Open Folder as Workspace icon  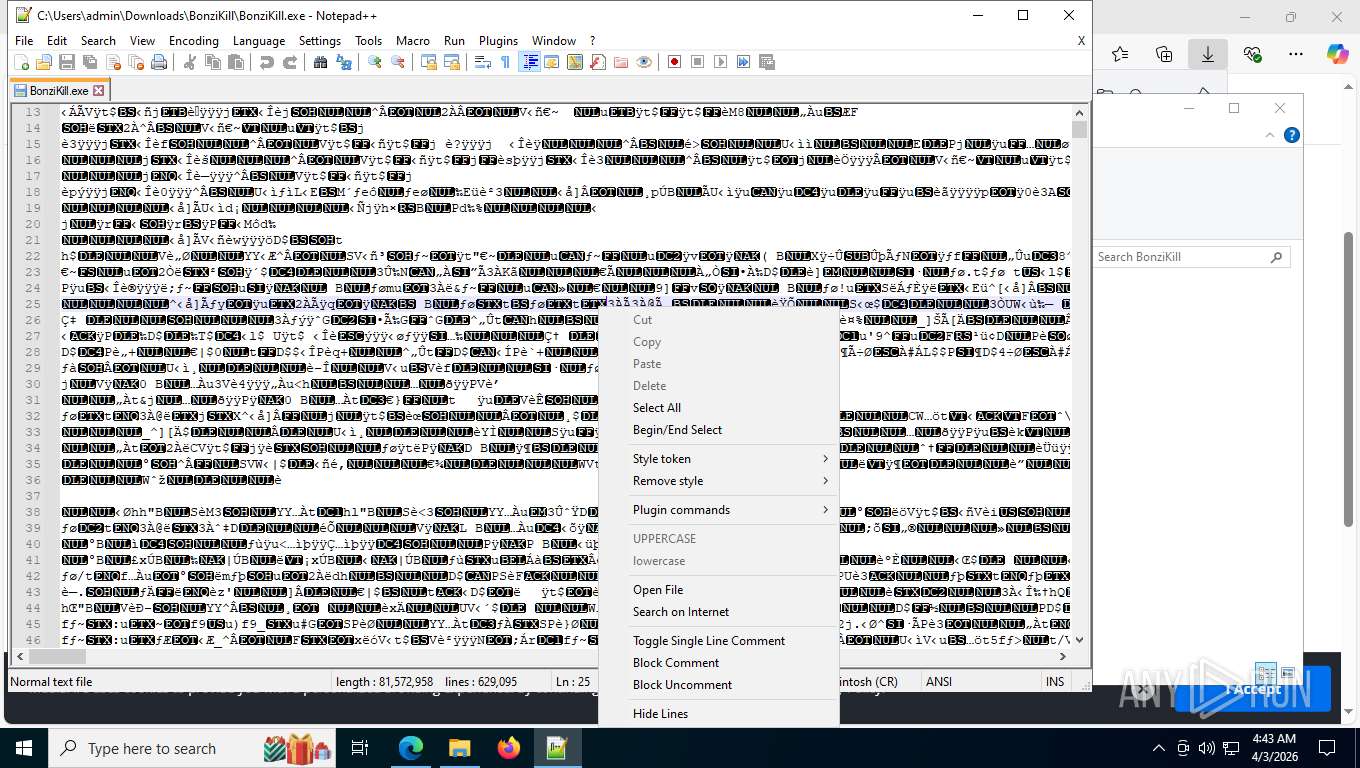[x=621, y=62]
